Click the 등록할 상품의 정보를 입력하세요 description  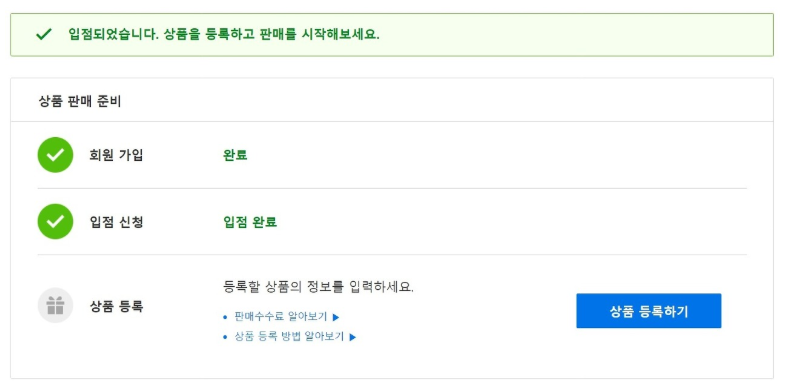pyautogui.click(x=318, y=287)
